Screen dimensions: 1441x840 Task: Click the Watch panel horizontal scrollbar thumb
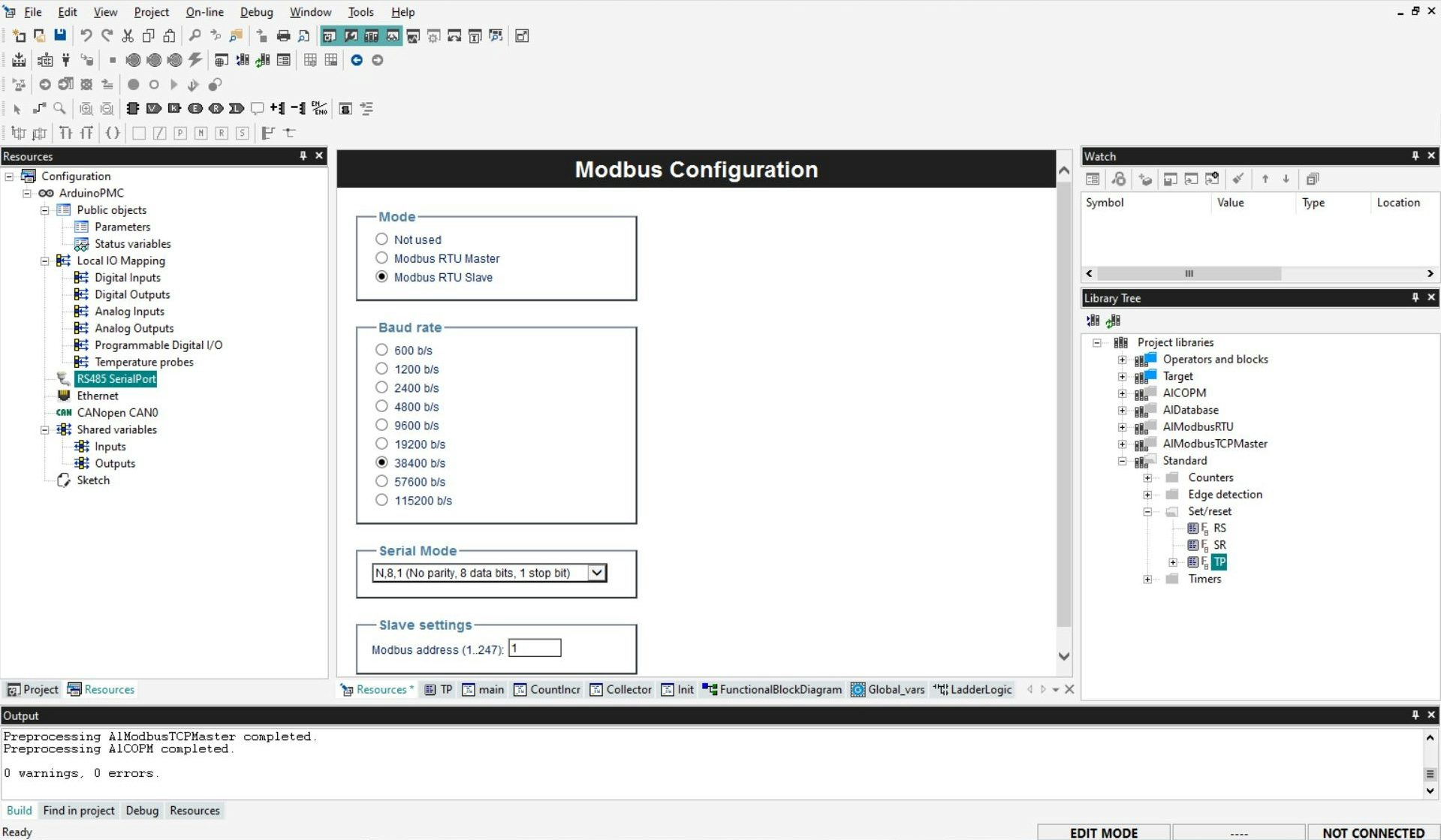[1189, 273]
